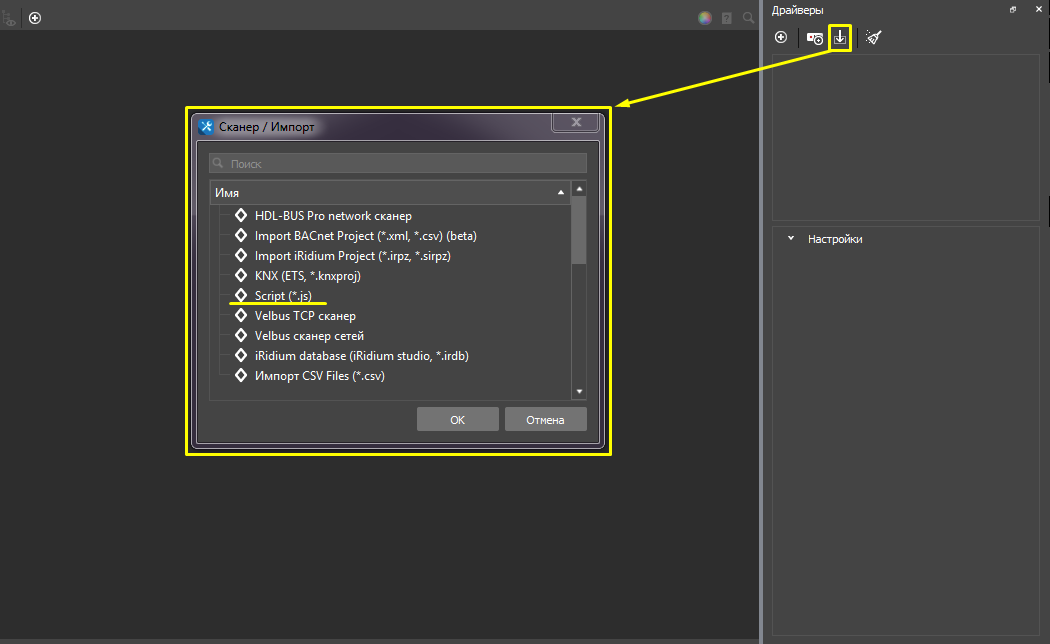The width and height of the screenshot is (1050, 644).
Task: Select KNX (ETS, *.knxproj) entry
Action: (x=307, y=276)
